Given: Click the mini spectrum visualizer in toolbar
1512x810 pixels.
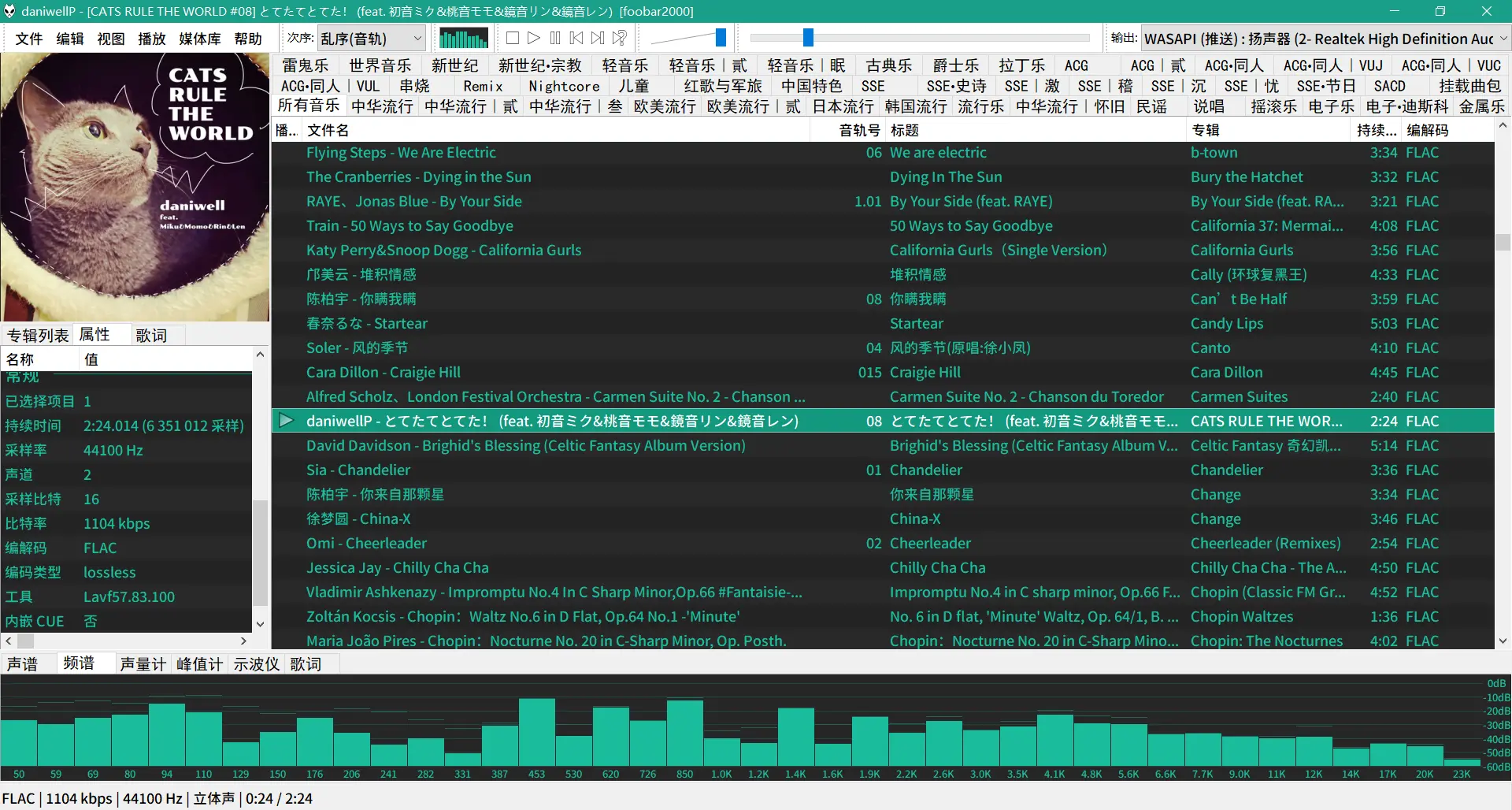Looking at the screenshot, I should coord(464,38).
